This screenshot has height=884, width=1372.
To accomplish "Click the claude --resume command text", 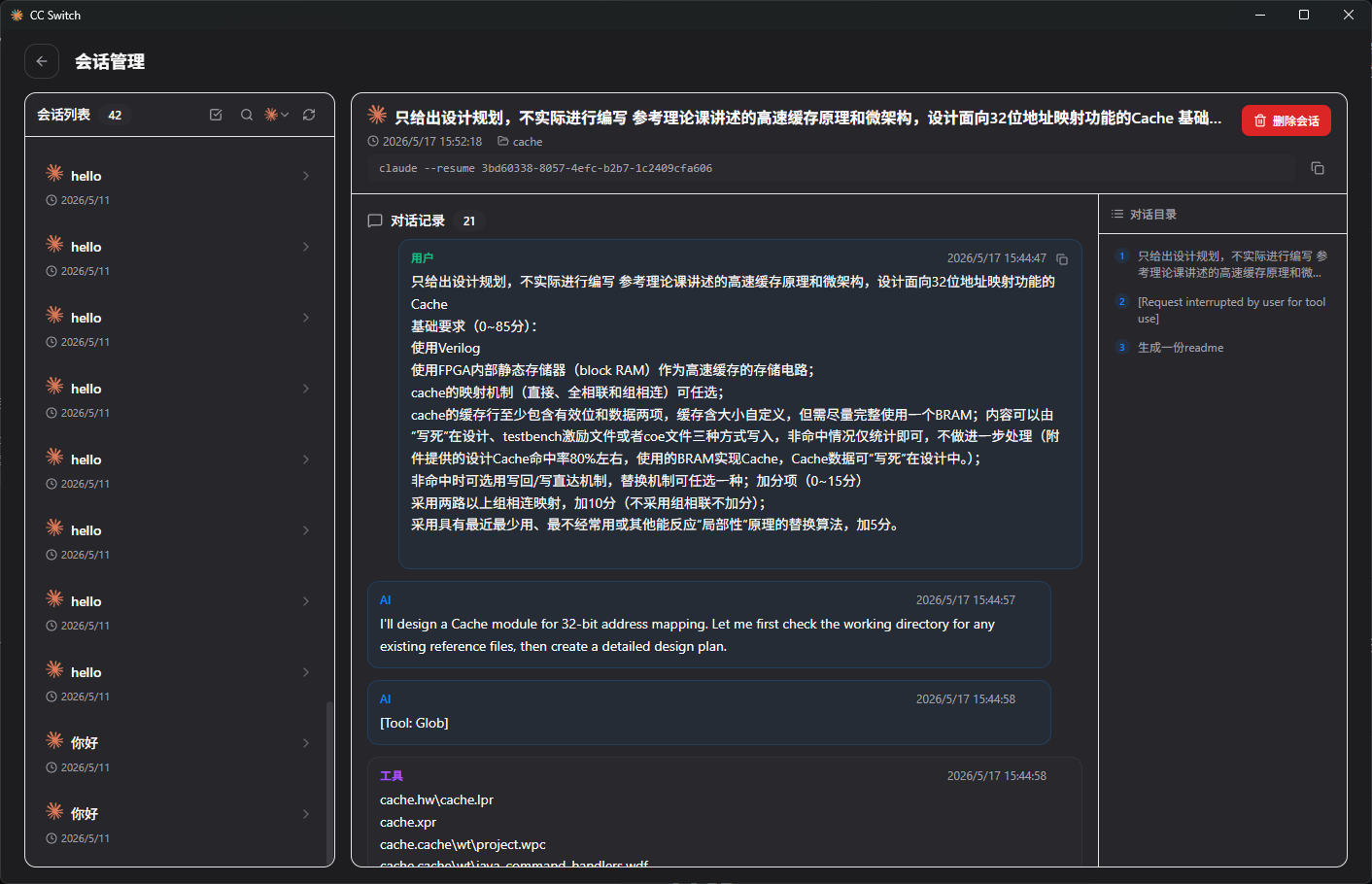I will [x=545, y=168].
